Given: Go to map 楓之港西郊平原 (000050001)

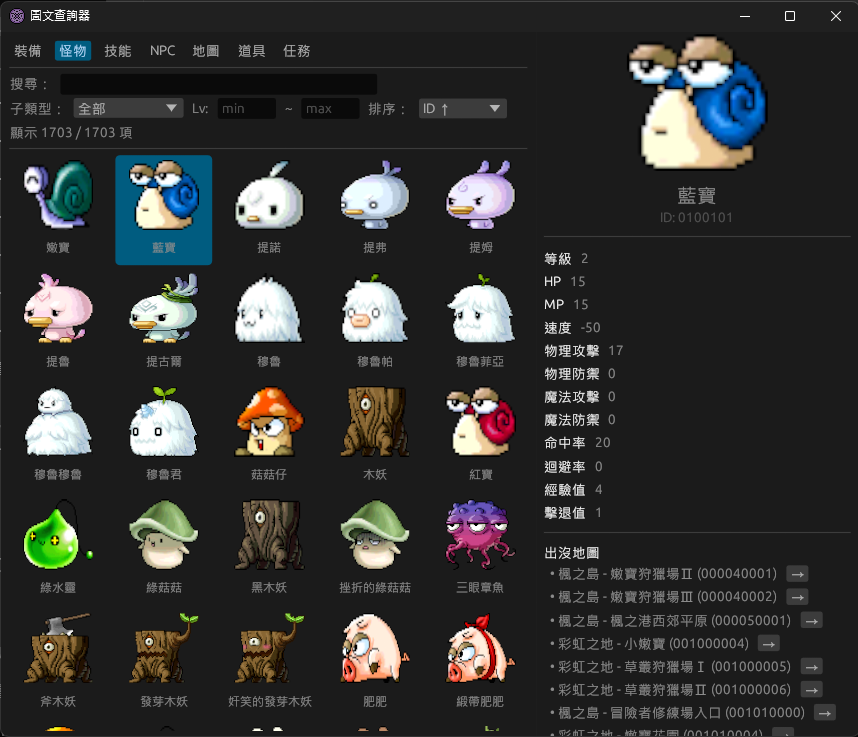Looking at the screenshot, I should coord(811,621).
